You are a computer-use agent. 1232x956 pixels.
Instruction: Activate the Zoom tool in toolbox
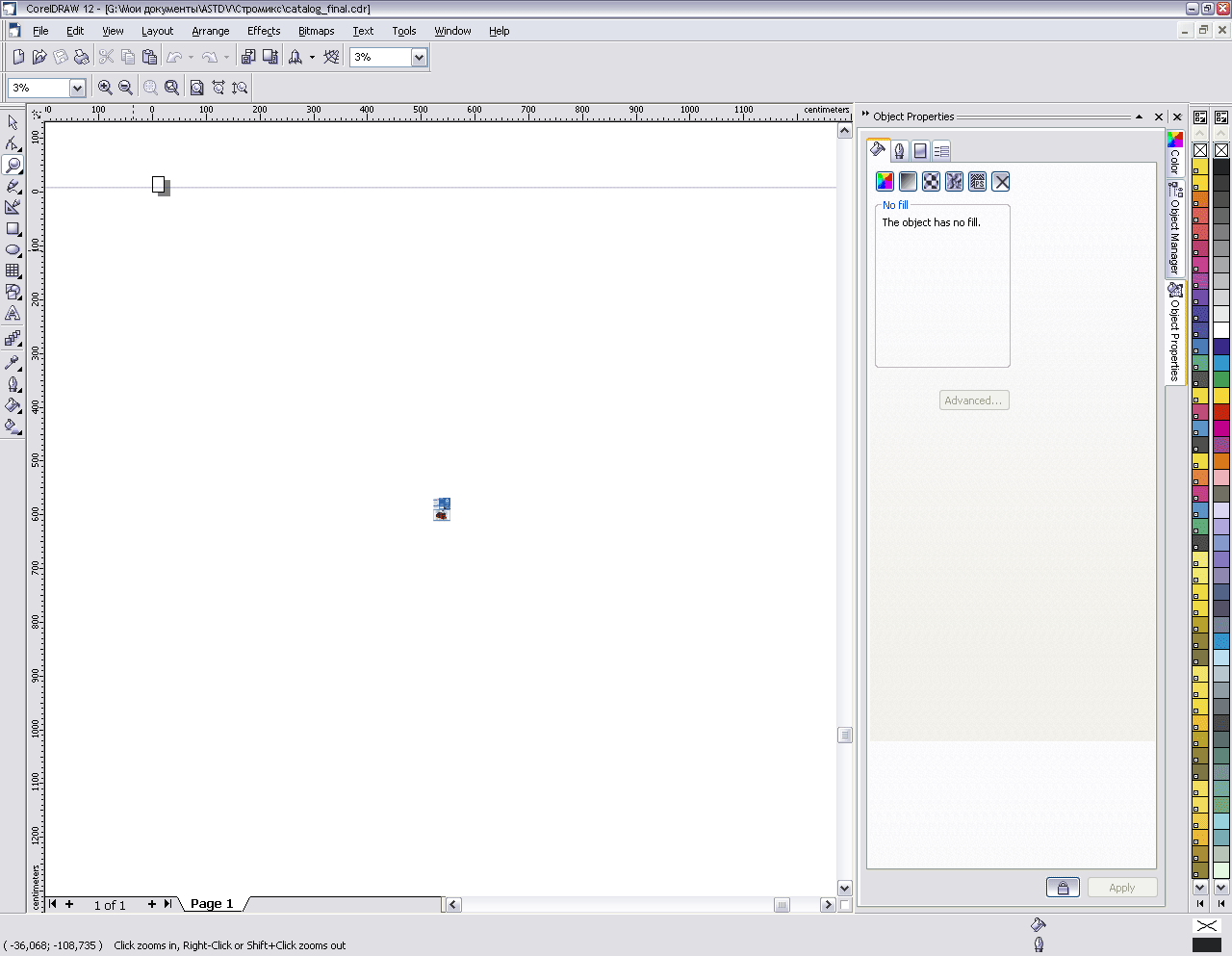point(13,165)
